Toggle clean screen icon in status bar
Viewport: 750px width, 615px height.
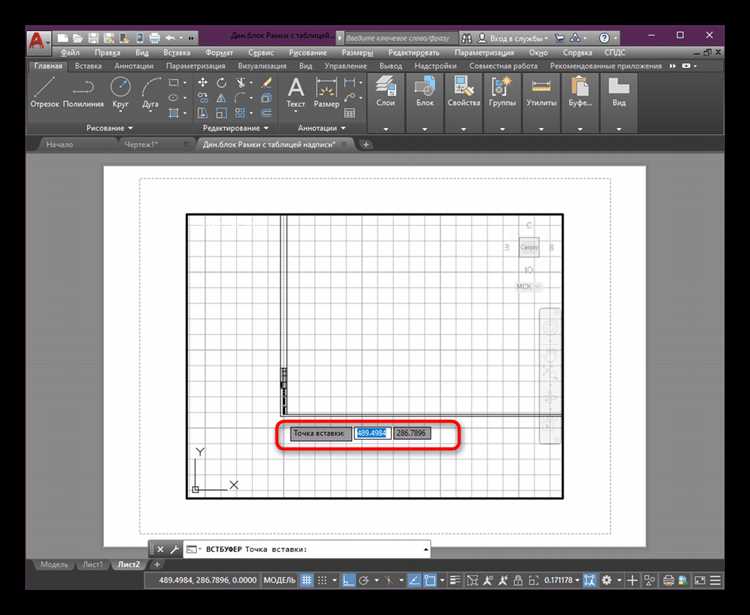(699, 581)
